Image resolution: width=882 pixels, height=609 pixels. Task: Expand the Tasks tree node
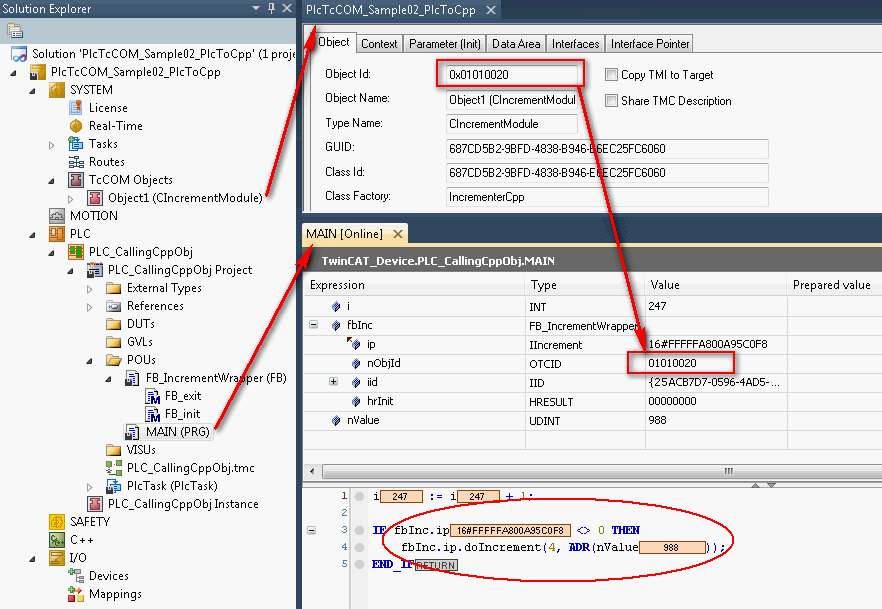(x=52, y=145)
